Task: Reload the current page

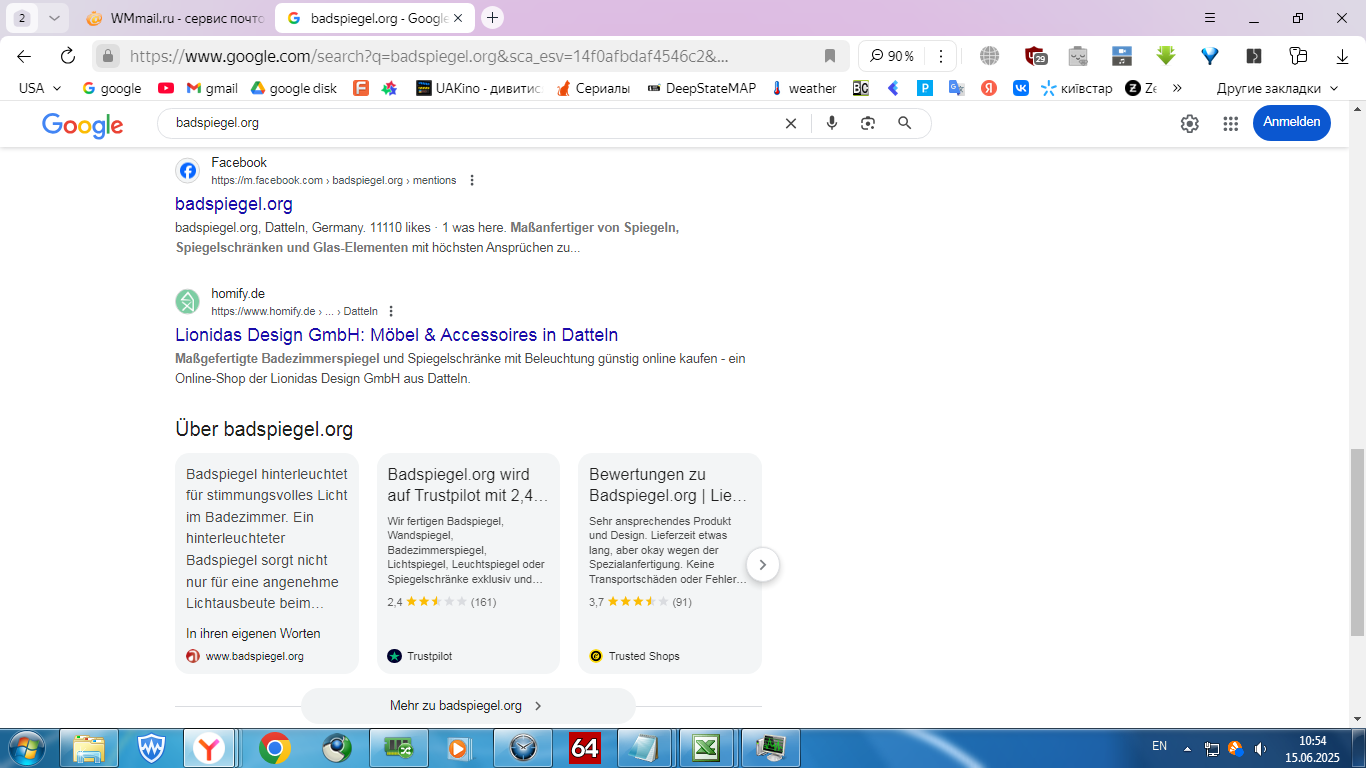Action: click(x=68, y=56)
